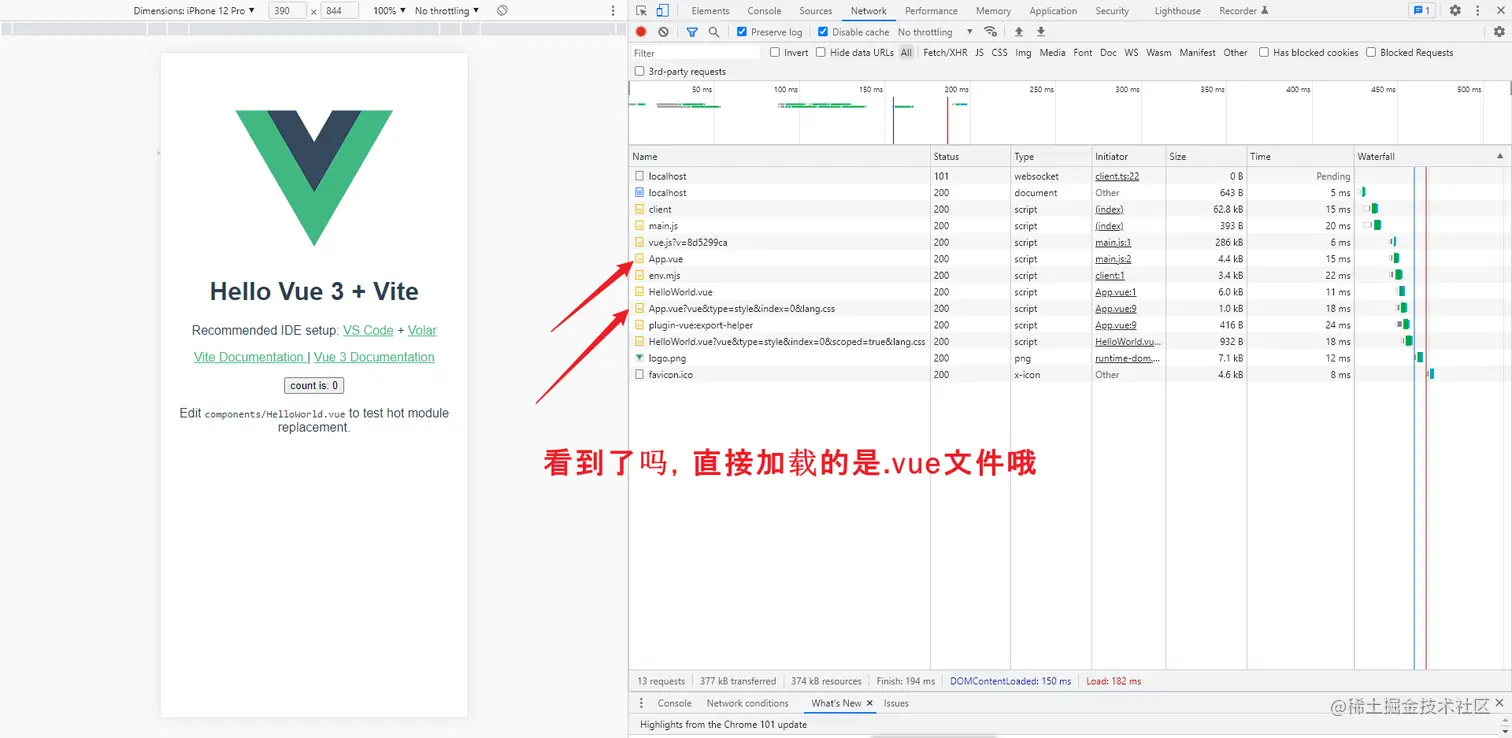Open network conditions wifi icon
The width and height of the screenshot is (1512, 738).
[990, 32]
